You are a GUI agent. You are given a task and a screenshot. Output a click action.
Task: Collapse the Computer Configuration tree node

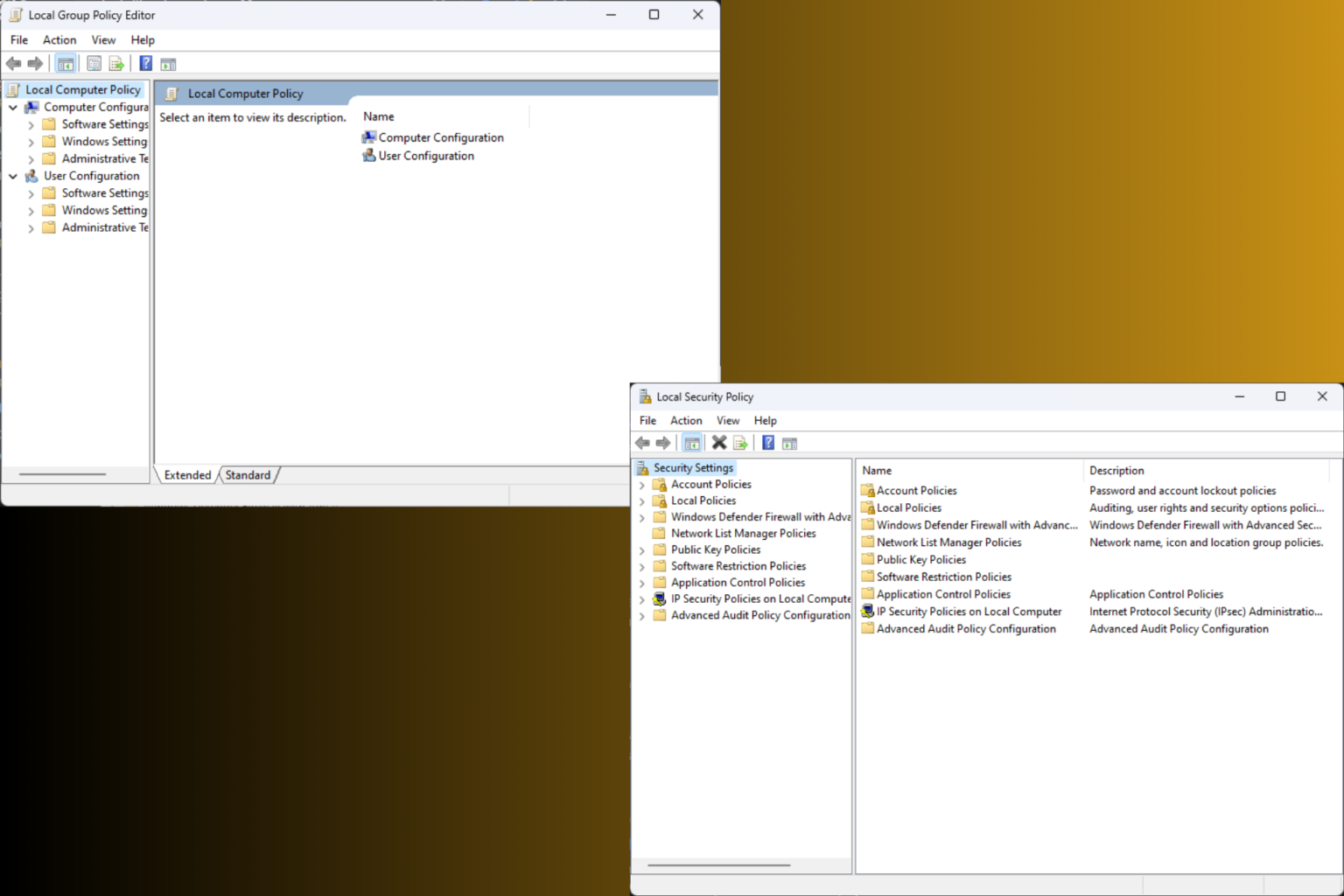(13, 108)
